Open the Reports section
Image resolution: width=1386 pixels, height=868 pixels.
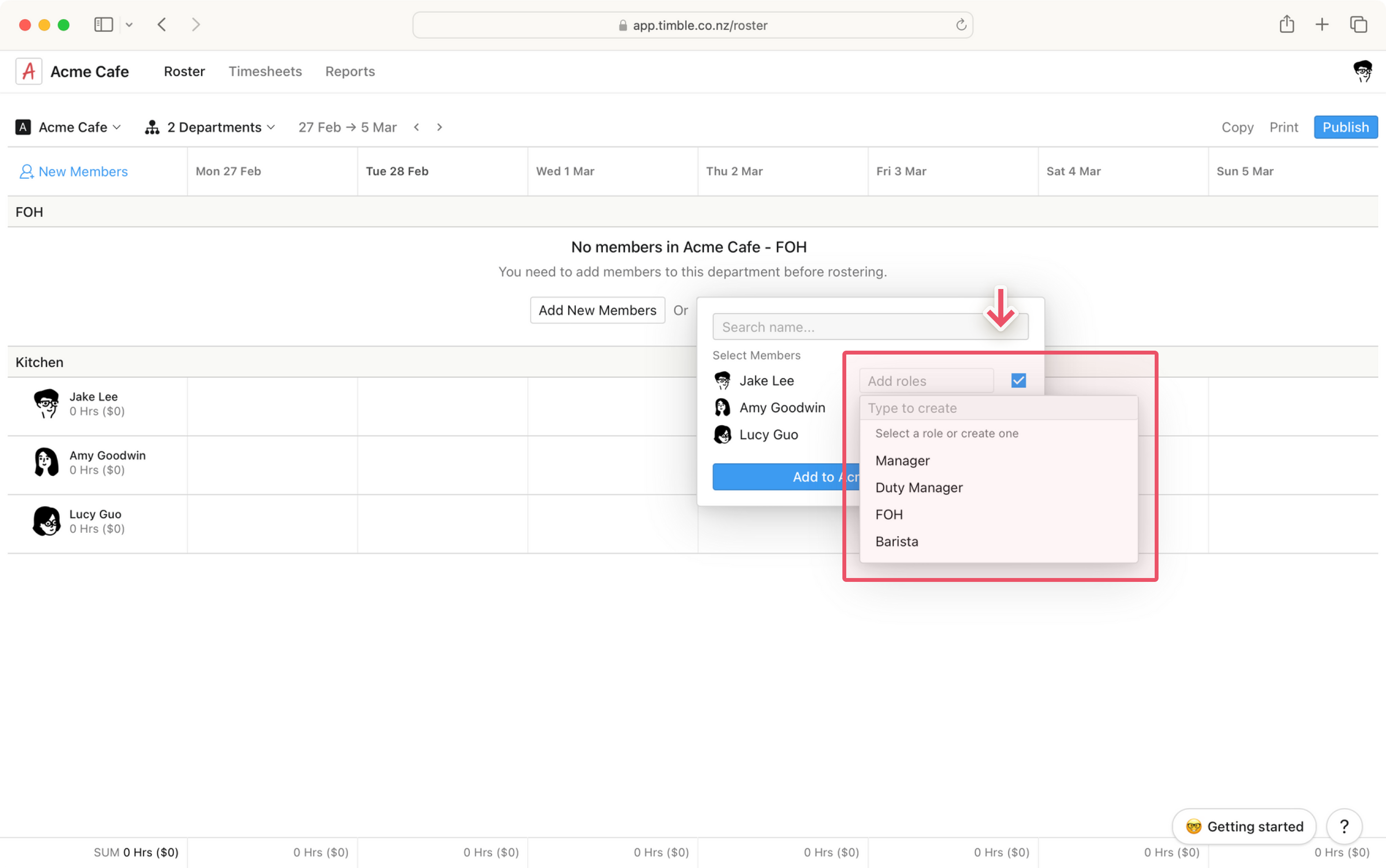coord(350,71)
